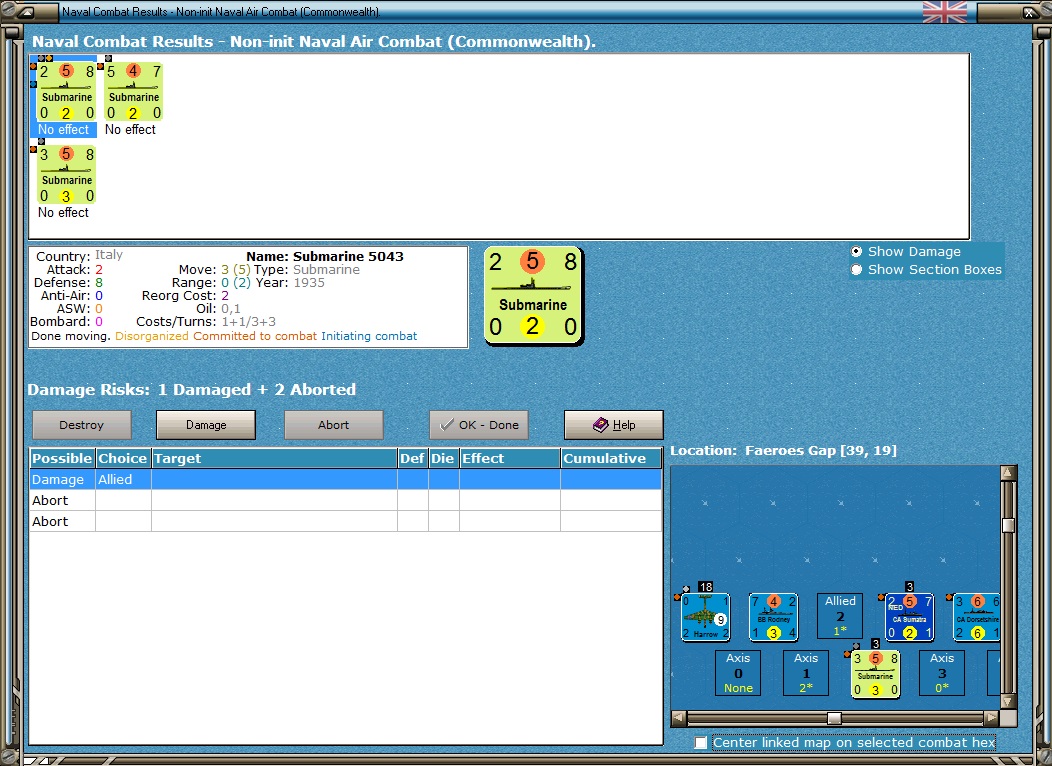Click the horizontal map scrollbar thumb
The width and height of the screenshot is (1052, 766).
pos(834,718)
